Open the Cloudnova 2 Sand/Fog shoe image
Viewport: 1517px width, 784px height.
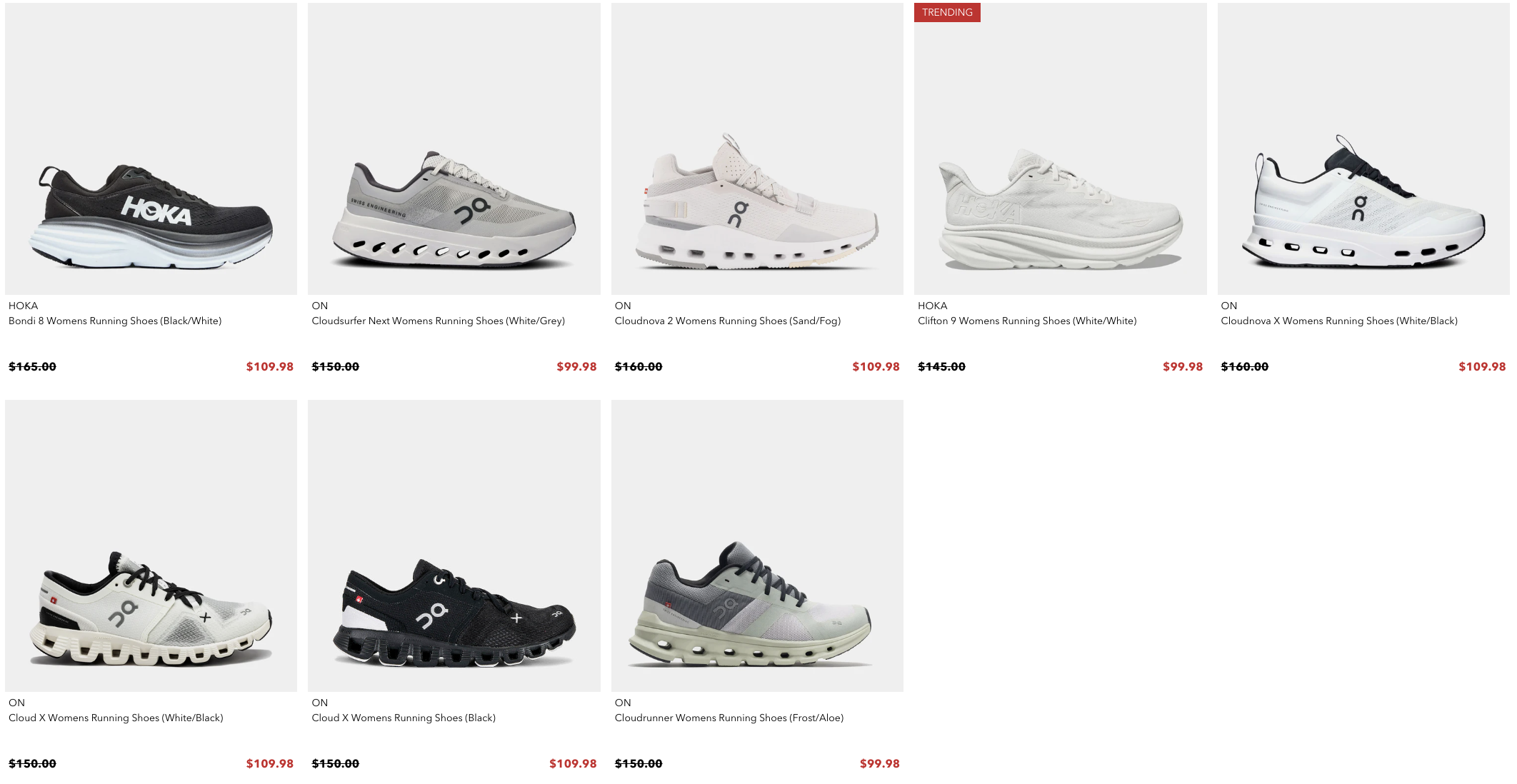tap(757, 149)
